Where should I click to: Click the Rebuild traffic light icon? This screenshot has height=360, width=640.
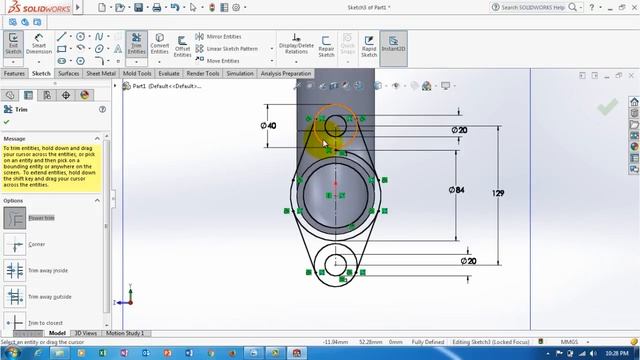point(211,7)
